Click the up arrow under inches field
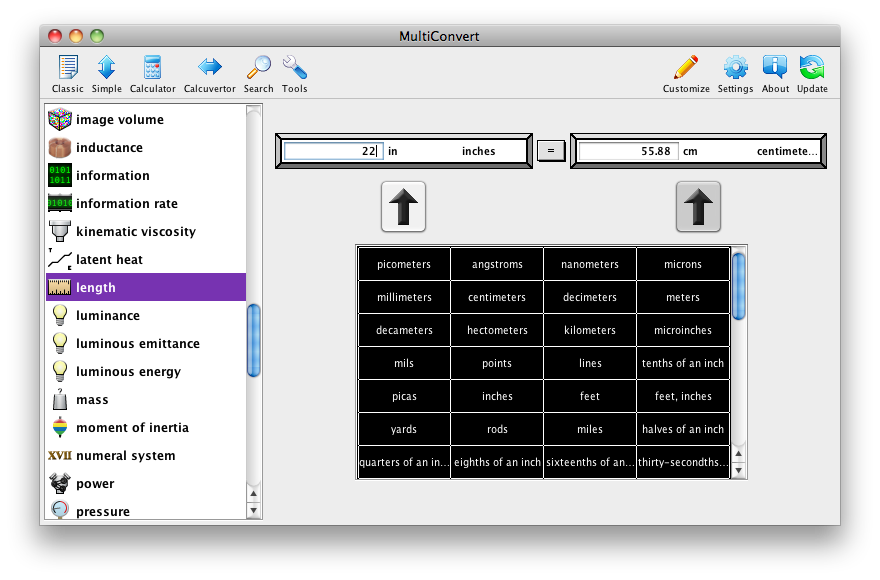Screen dimensions: 880x580 click(x=404, y=207)
